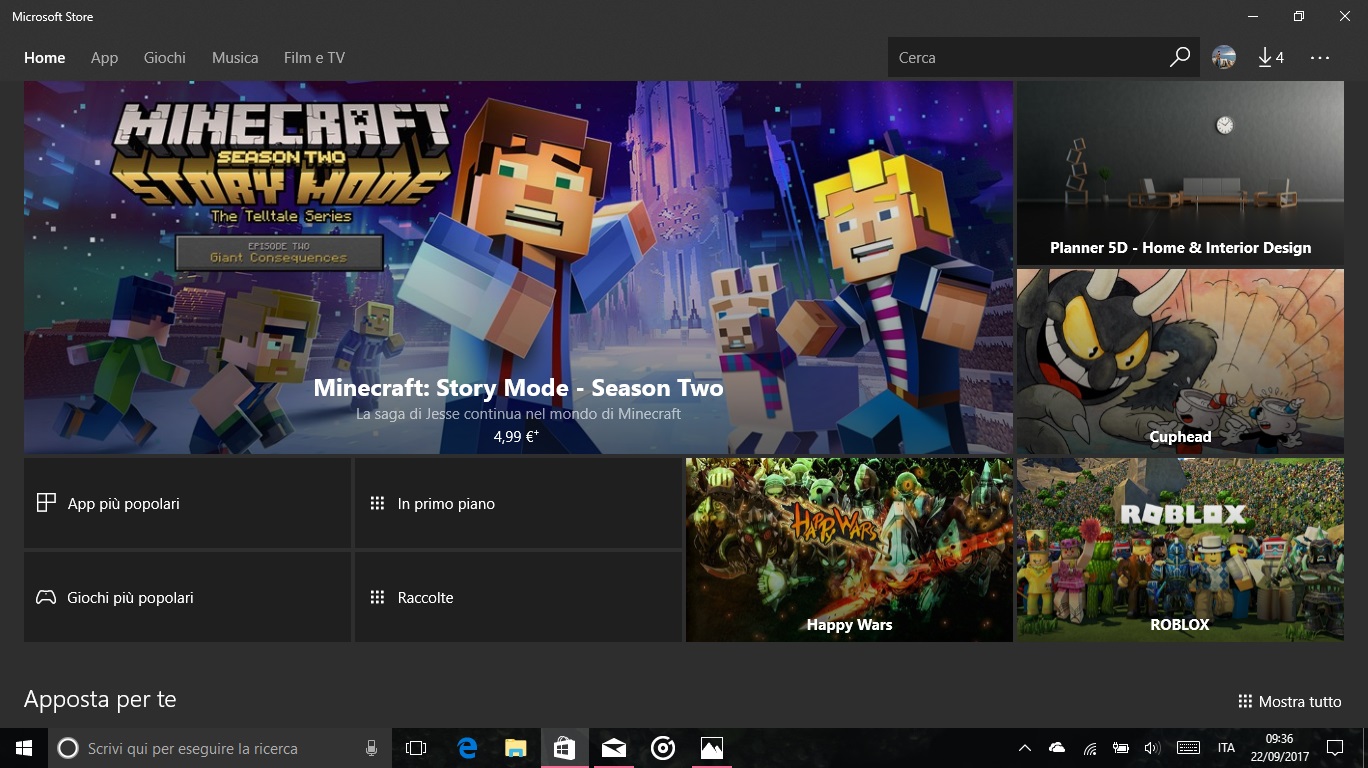Click Mostra tutto link
Viewport: 1368px width, 768px height.
[1290, 701]
